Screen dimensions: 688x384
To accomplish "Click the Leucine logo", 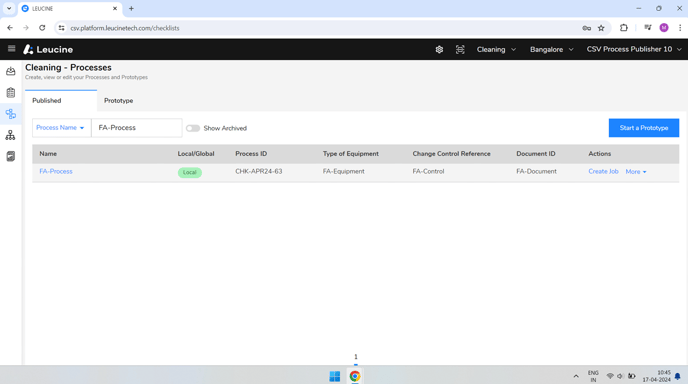I will pyautogui.click(x=48, y=50).
